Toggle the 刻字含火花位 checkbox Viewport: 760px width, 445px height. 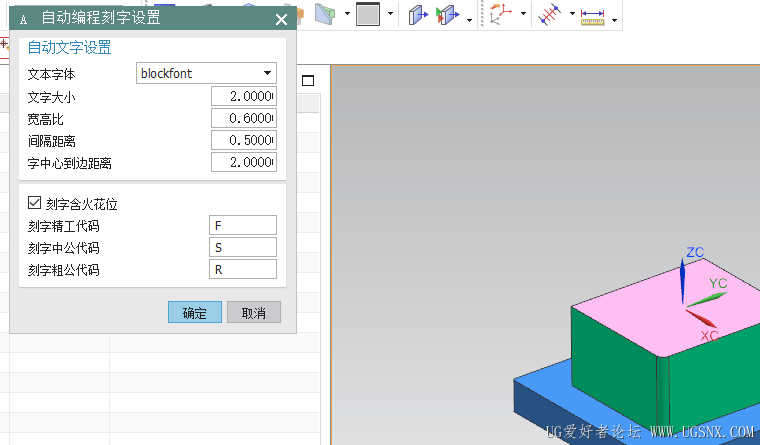(35, 203)
